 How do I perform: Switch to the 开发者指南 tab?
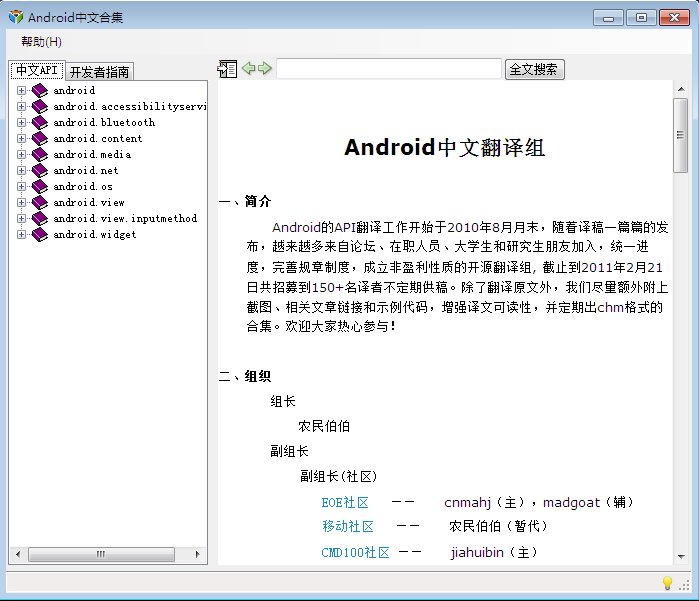99,72
